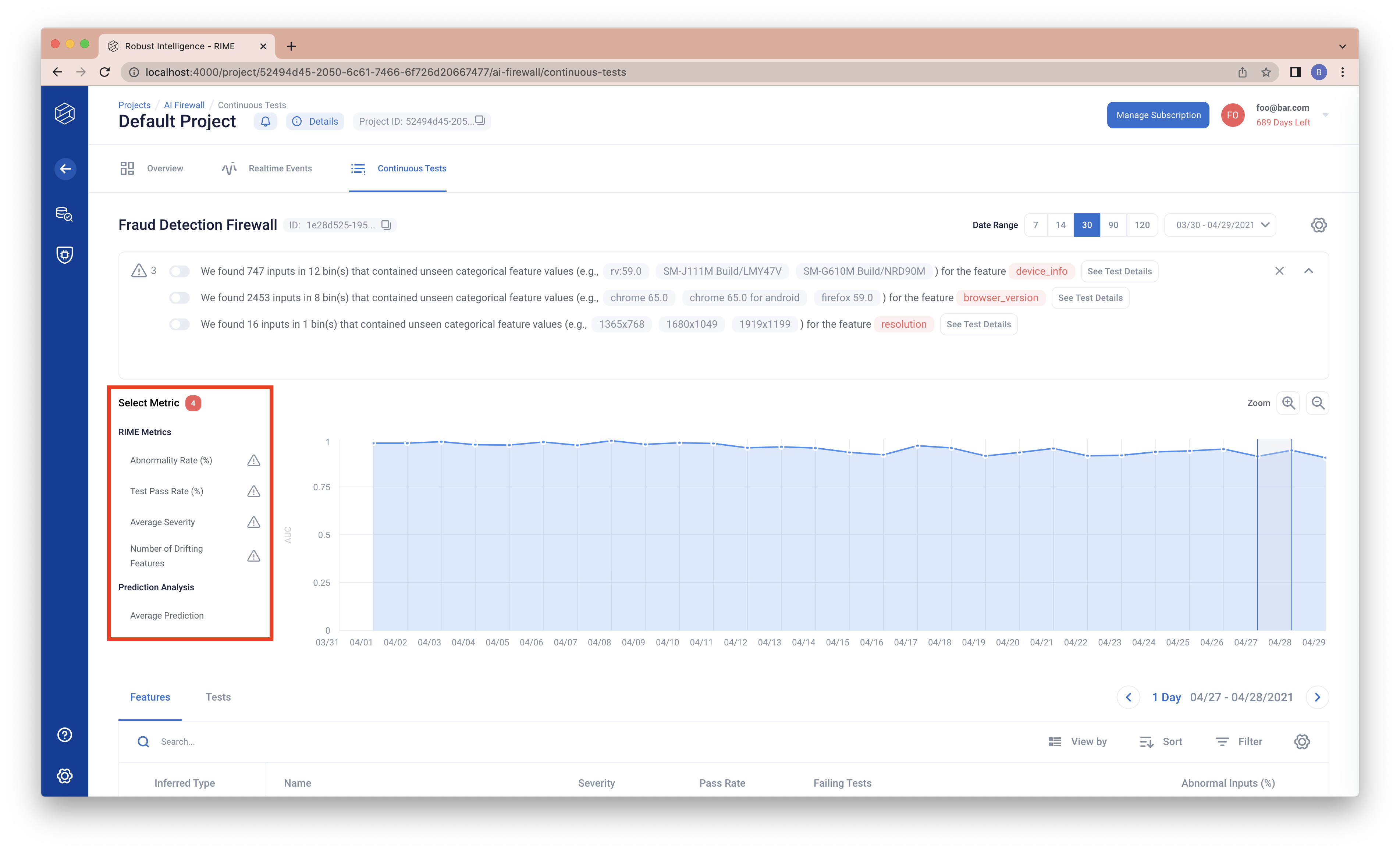
Task: Click the back arrow button in sidebar
Action: pos(65,169)
